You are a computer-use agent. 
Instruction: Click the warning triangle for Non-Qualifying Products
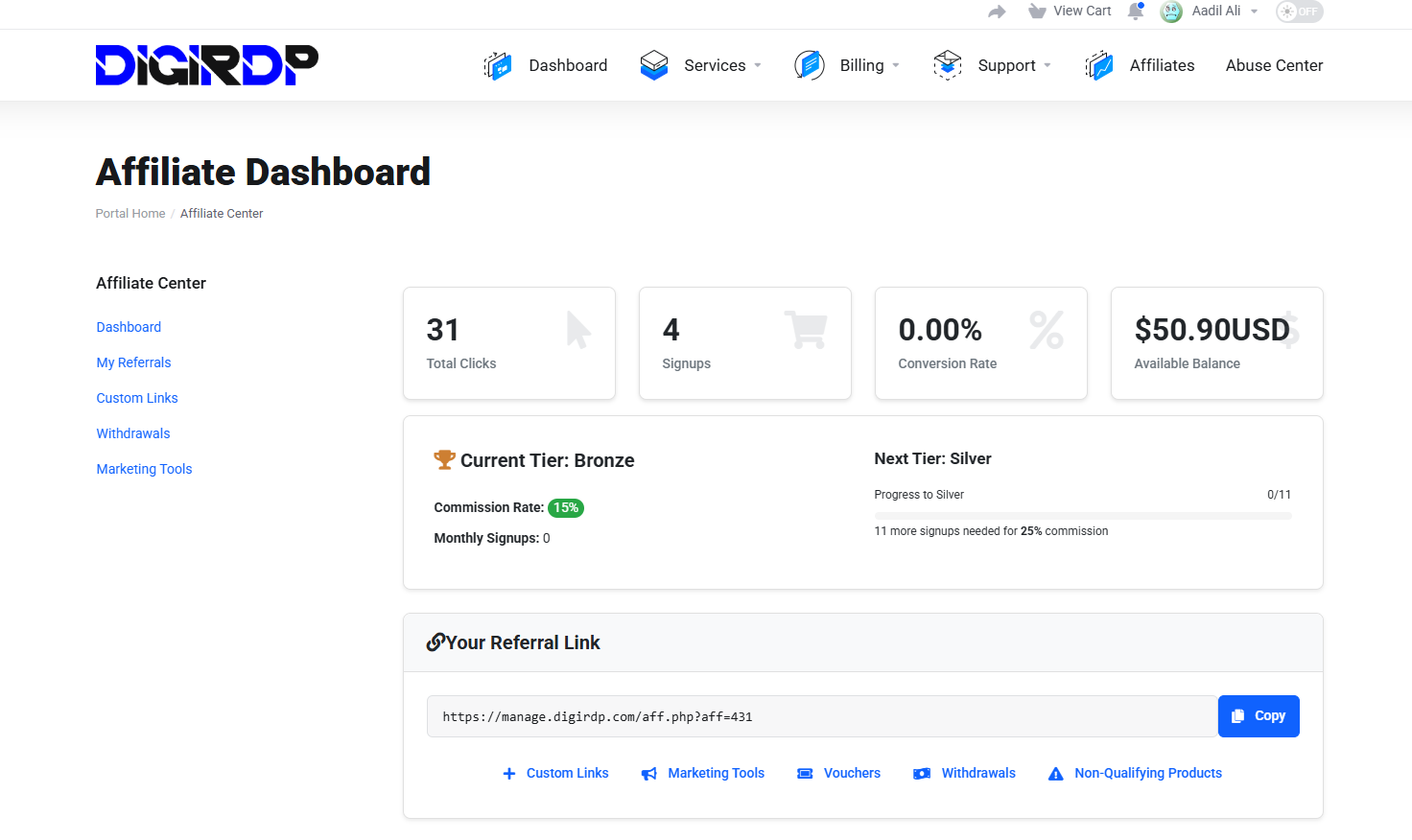[1056, 774]
